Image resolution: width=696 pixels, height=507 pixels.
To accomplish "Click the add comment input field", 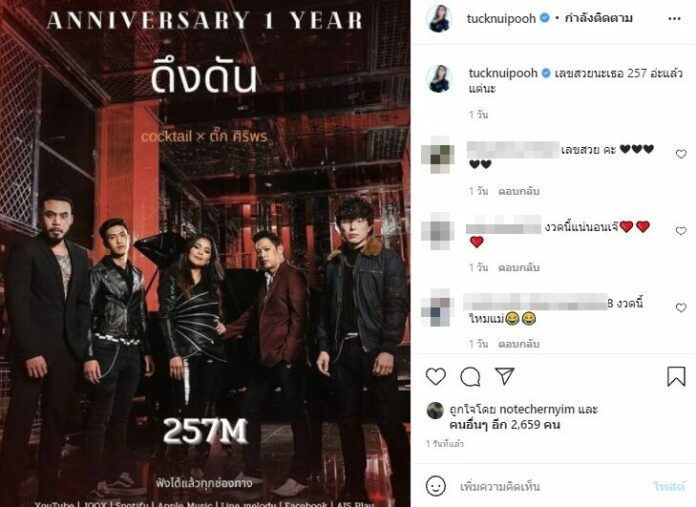I will pos(550,487).
